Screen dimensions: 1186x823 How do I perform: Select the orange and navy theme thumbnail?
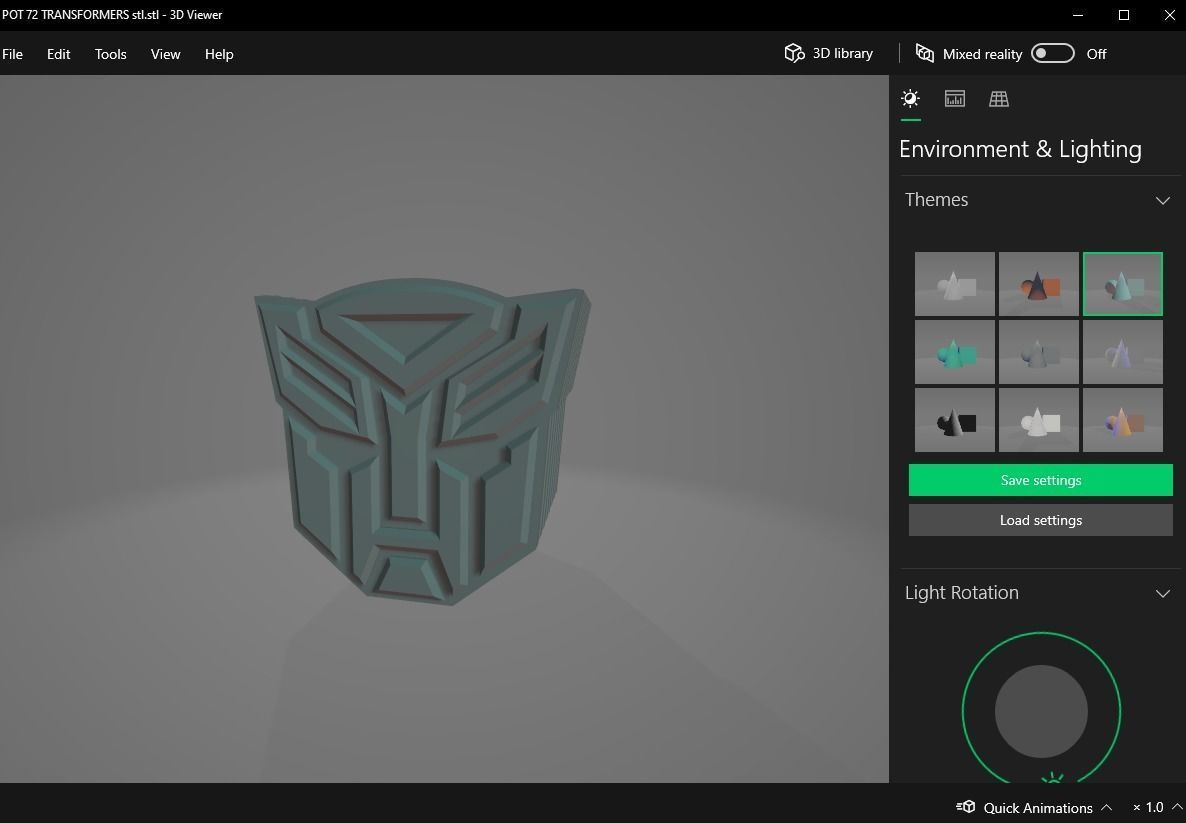(1039, 284)
